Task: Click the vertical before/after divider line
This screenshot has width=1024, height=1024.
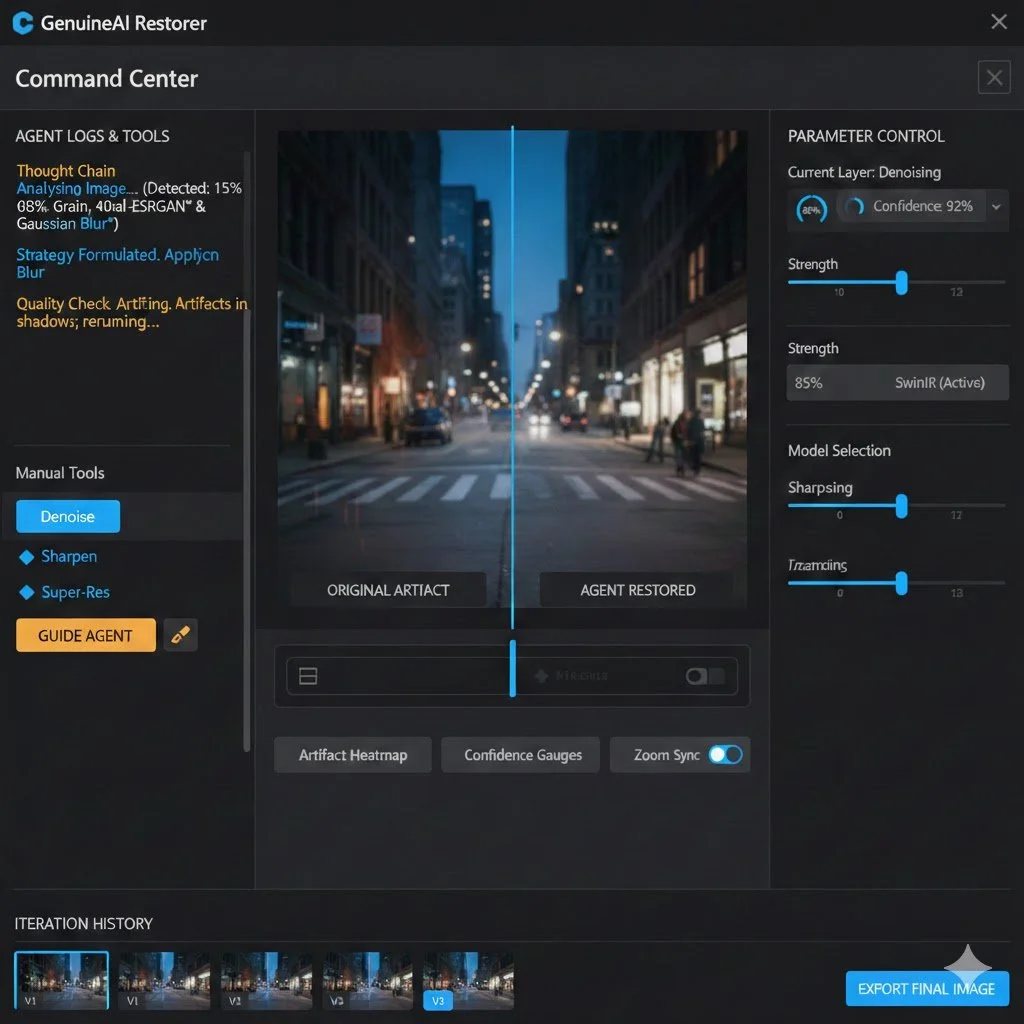Action: tap(513, 377)
